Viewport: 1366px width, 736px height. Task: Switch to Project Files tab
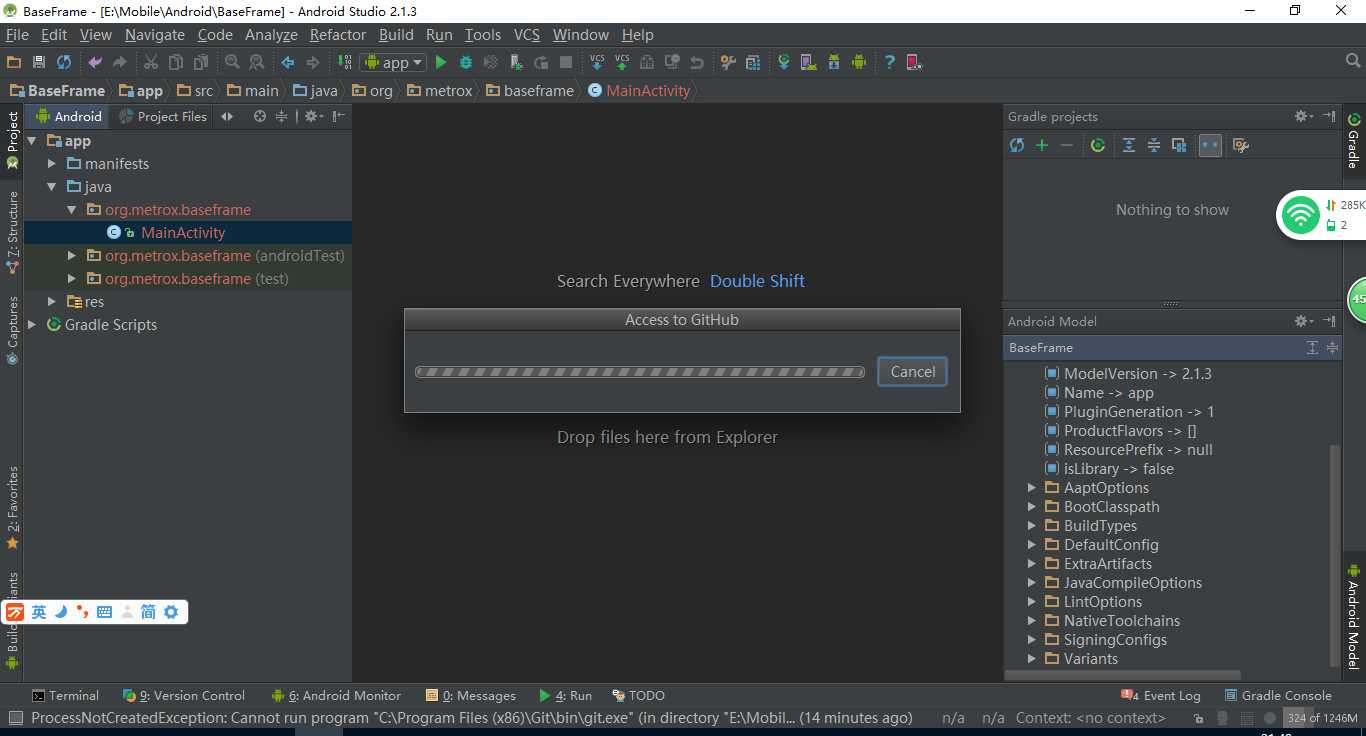click(163, 116)
